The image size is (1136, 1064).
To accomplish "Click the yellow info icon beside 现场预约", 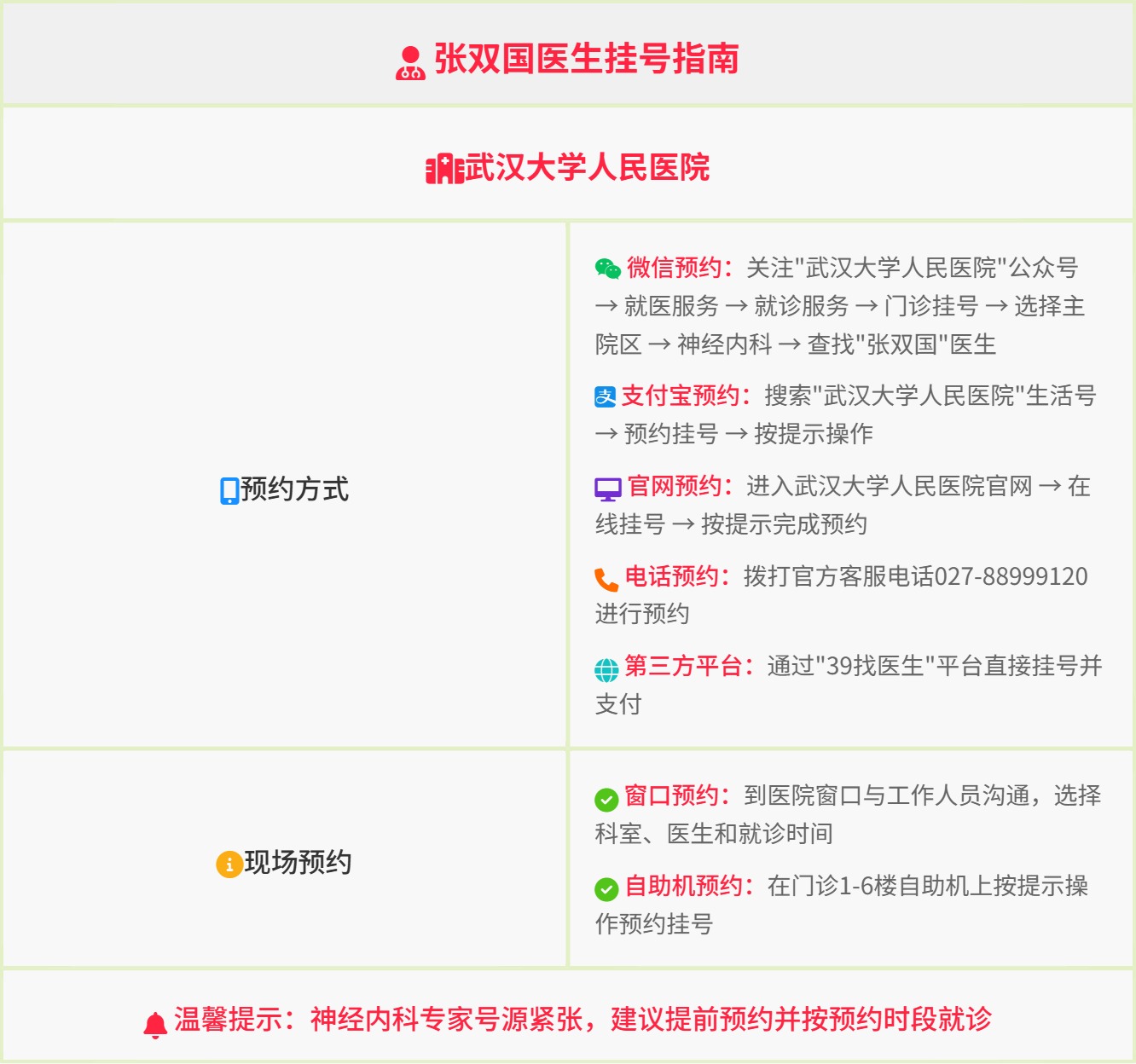I will (x=229, y=864).
